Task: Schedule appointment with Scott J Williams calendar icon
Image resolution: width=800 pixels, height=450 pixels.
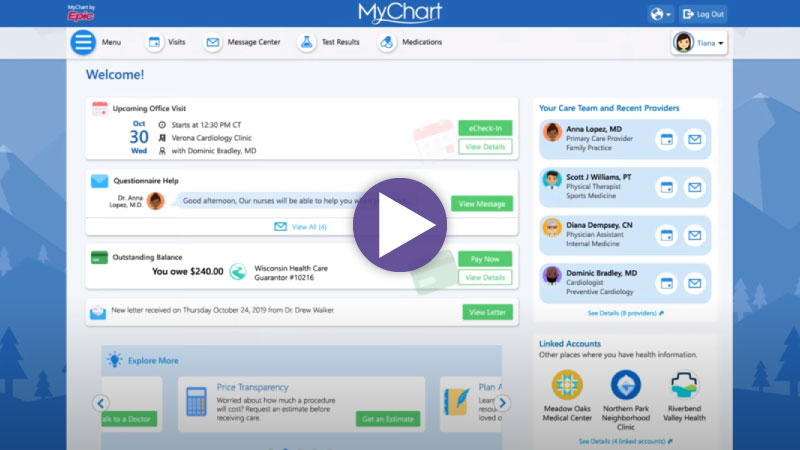Action: point(667,187)
